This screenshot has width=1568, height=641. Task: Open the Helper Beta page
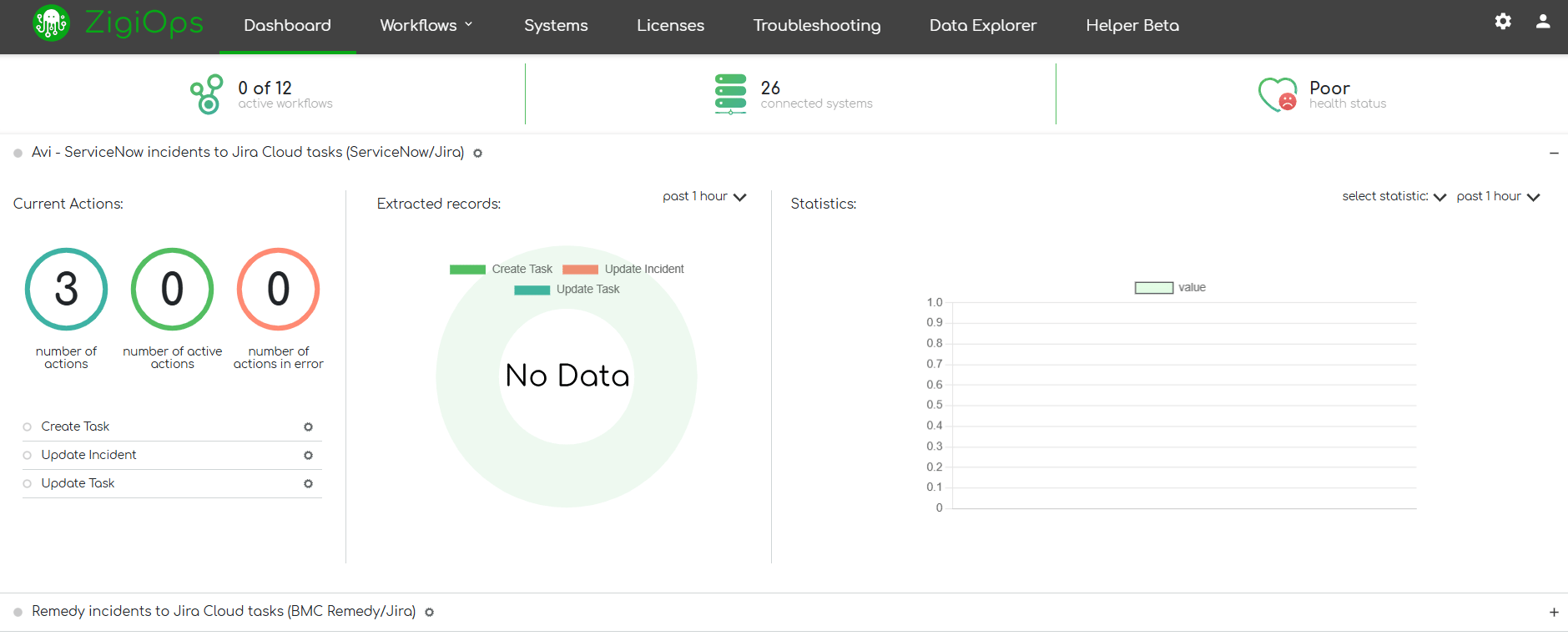pos(1132,26)
